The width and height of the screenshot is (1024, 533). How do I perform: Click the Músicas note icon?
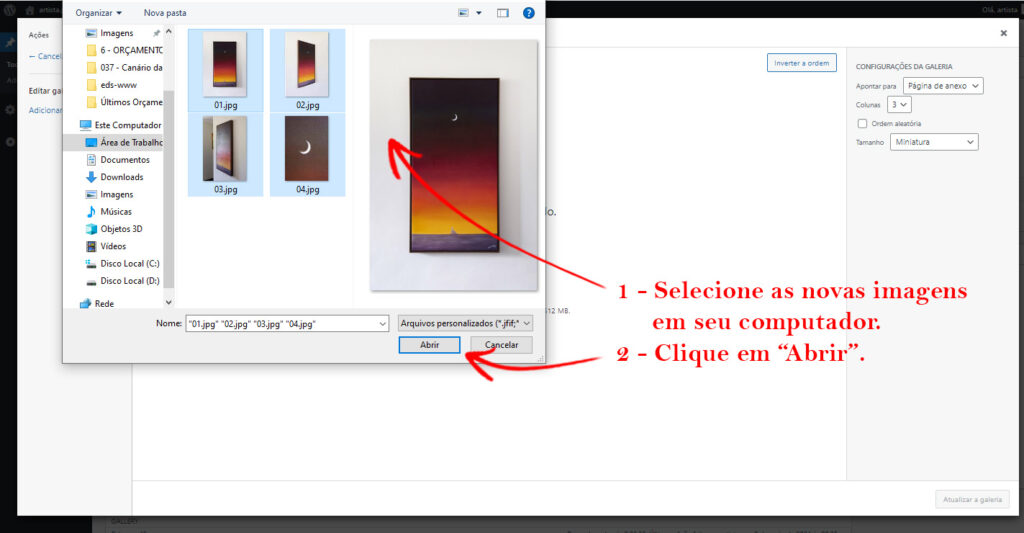pos(91,212)
